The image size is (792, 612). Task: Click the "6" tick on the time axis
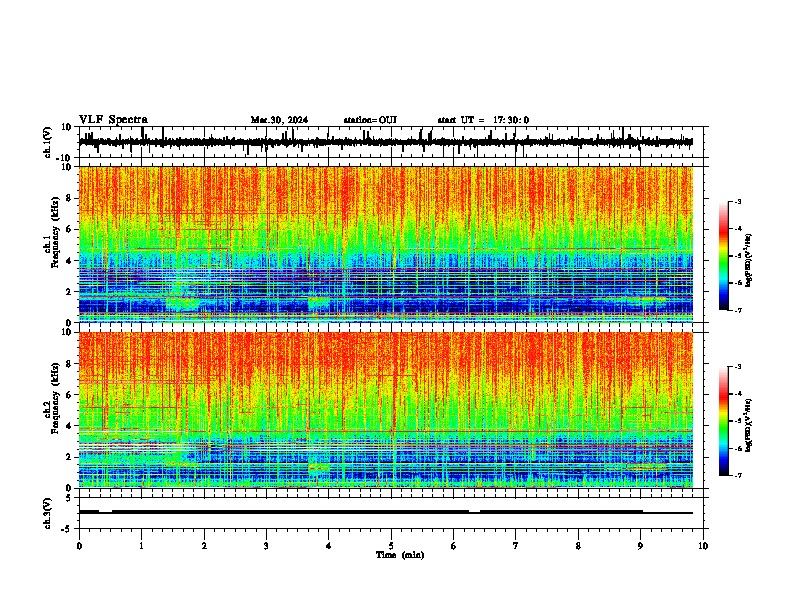454,546
